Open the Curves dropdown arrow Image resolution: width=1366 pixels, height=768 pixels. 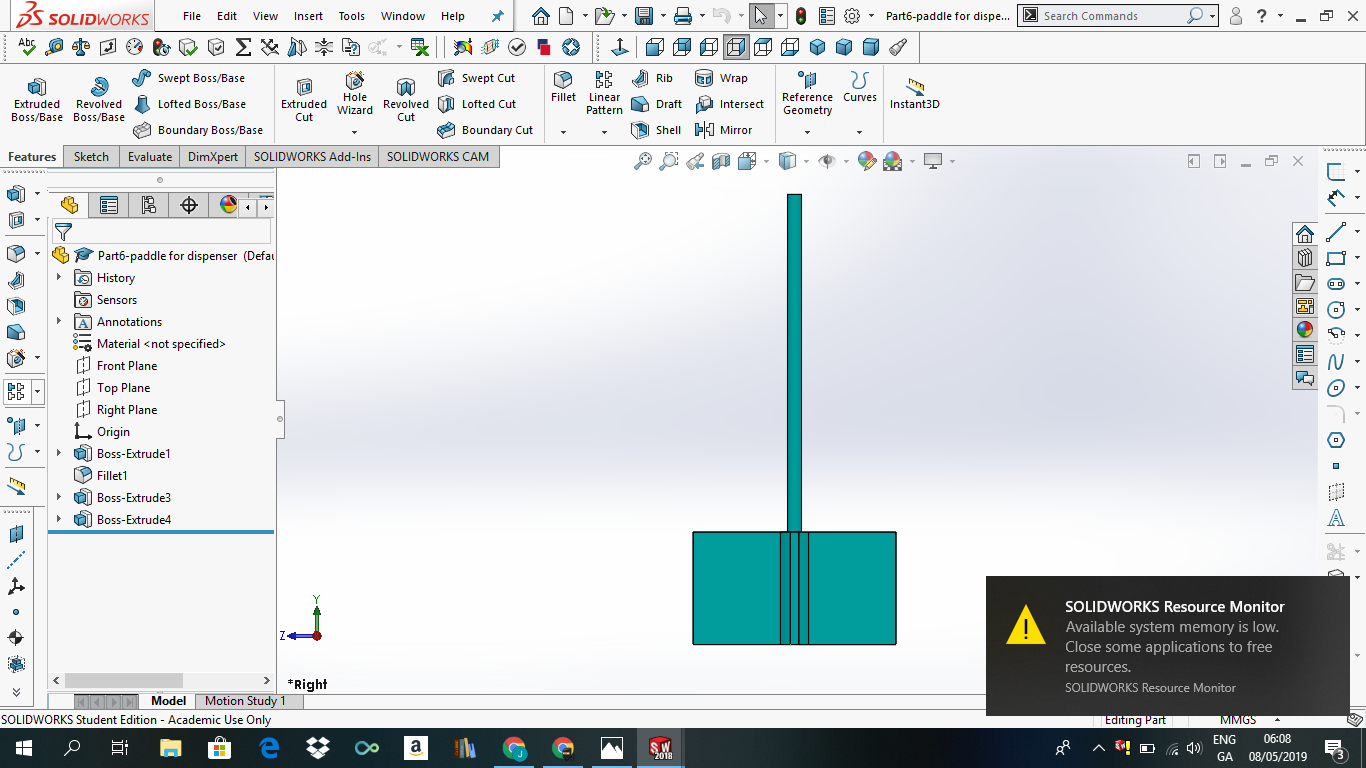(860, 132)
